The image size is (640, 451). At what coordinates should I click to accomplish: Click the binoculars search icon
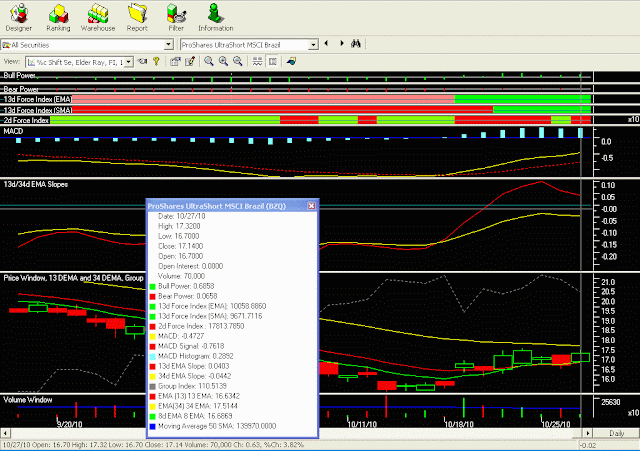point(356,44)
